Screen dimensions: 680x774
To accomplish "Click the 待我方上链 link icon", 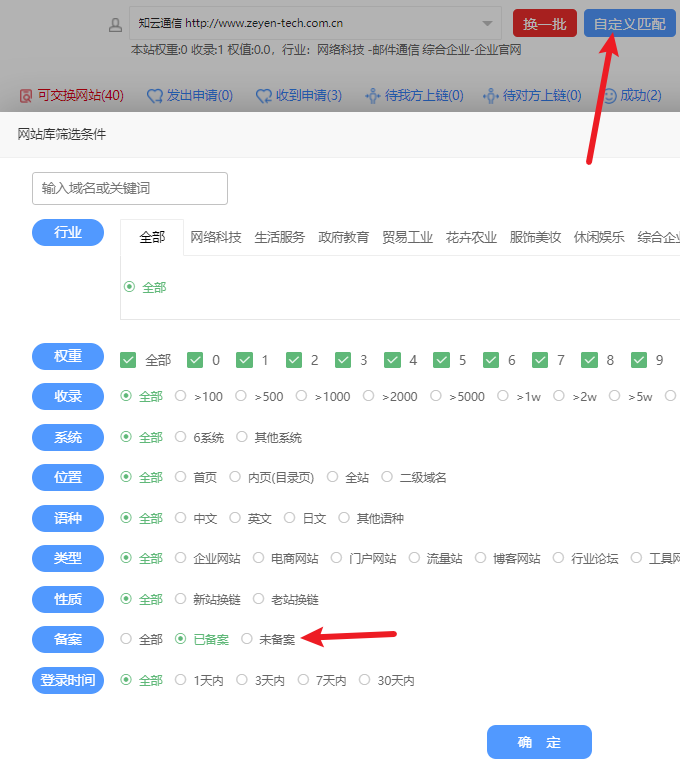I will point(373,96).
